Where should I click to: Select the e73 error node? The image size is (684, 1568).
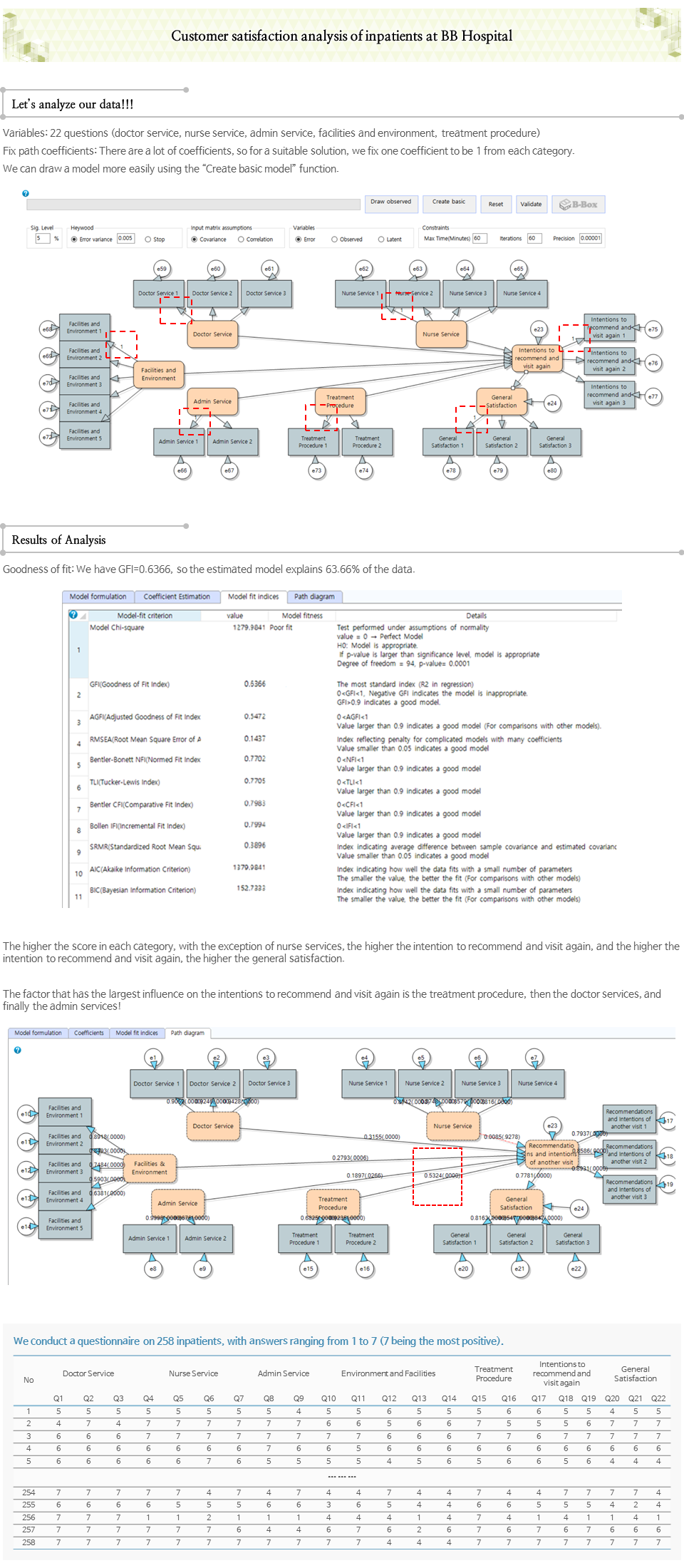pyautogui.click(x=316, y=470)
